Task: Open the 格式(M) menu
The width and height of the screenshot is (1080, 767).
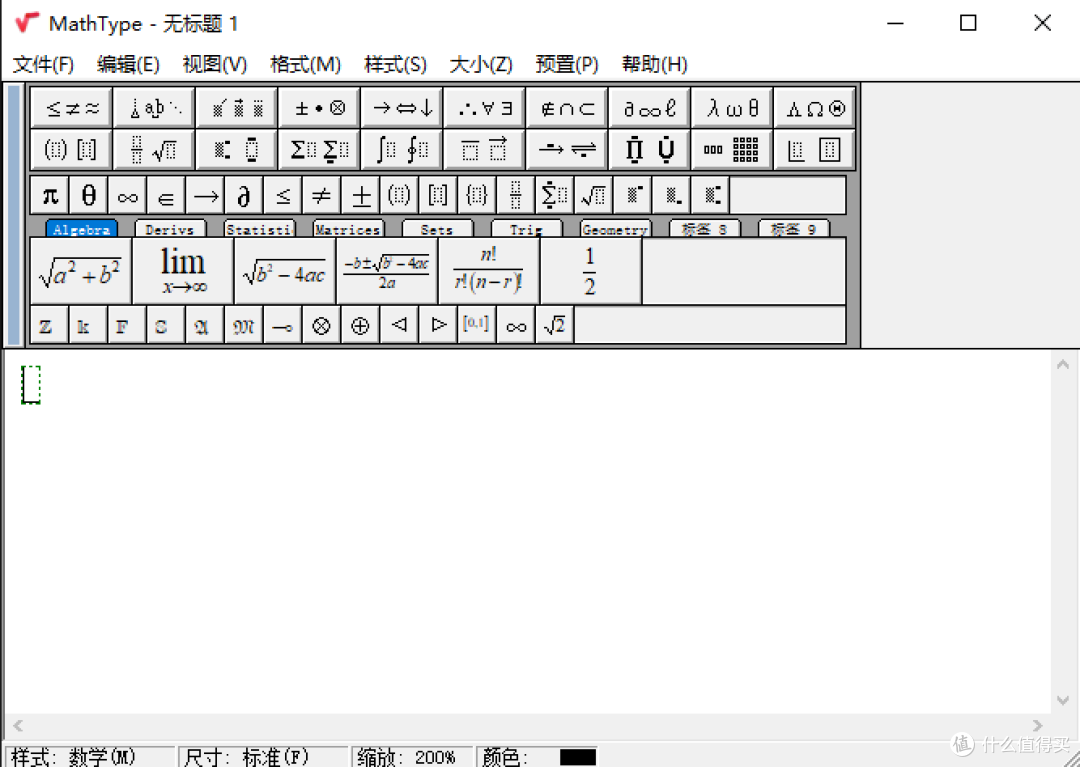Action: pyautogui.click(x=305, y=64)
